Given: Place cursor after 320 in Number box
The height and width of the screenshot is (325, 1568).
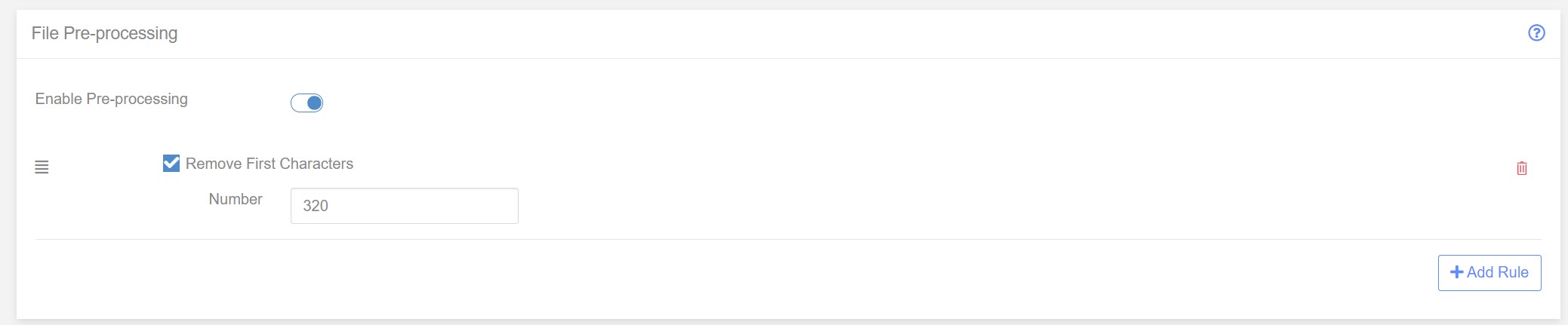Looking at the screenshot, I should tap(331, 206).
